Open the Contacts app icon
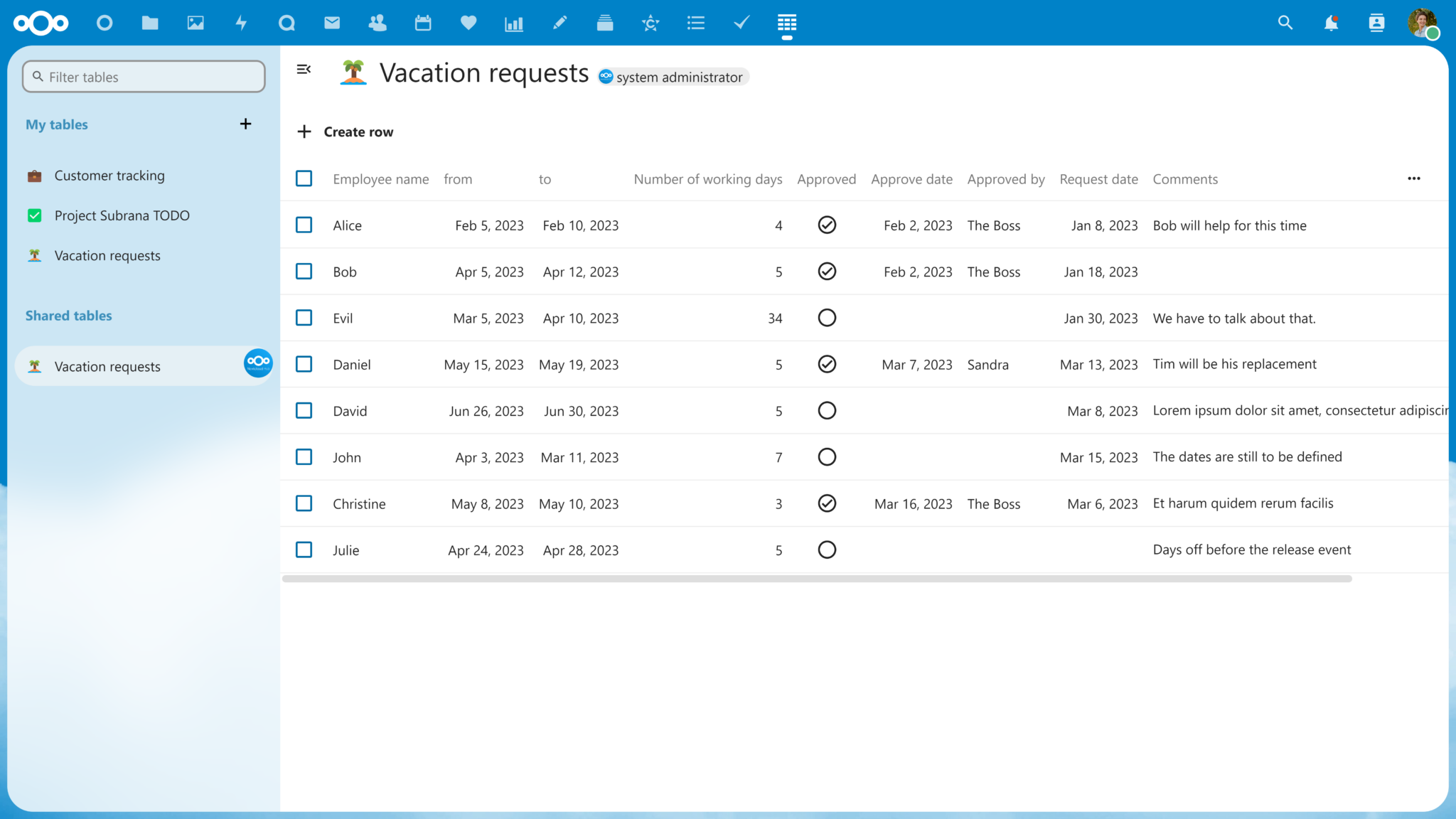This screenshot has width=1456, height=819. pos(378,22)
